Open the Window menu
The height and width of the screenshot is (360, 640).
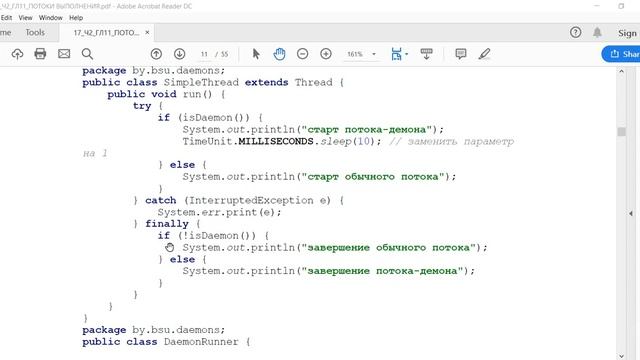[x=51, y=18]
